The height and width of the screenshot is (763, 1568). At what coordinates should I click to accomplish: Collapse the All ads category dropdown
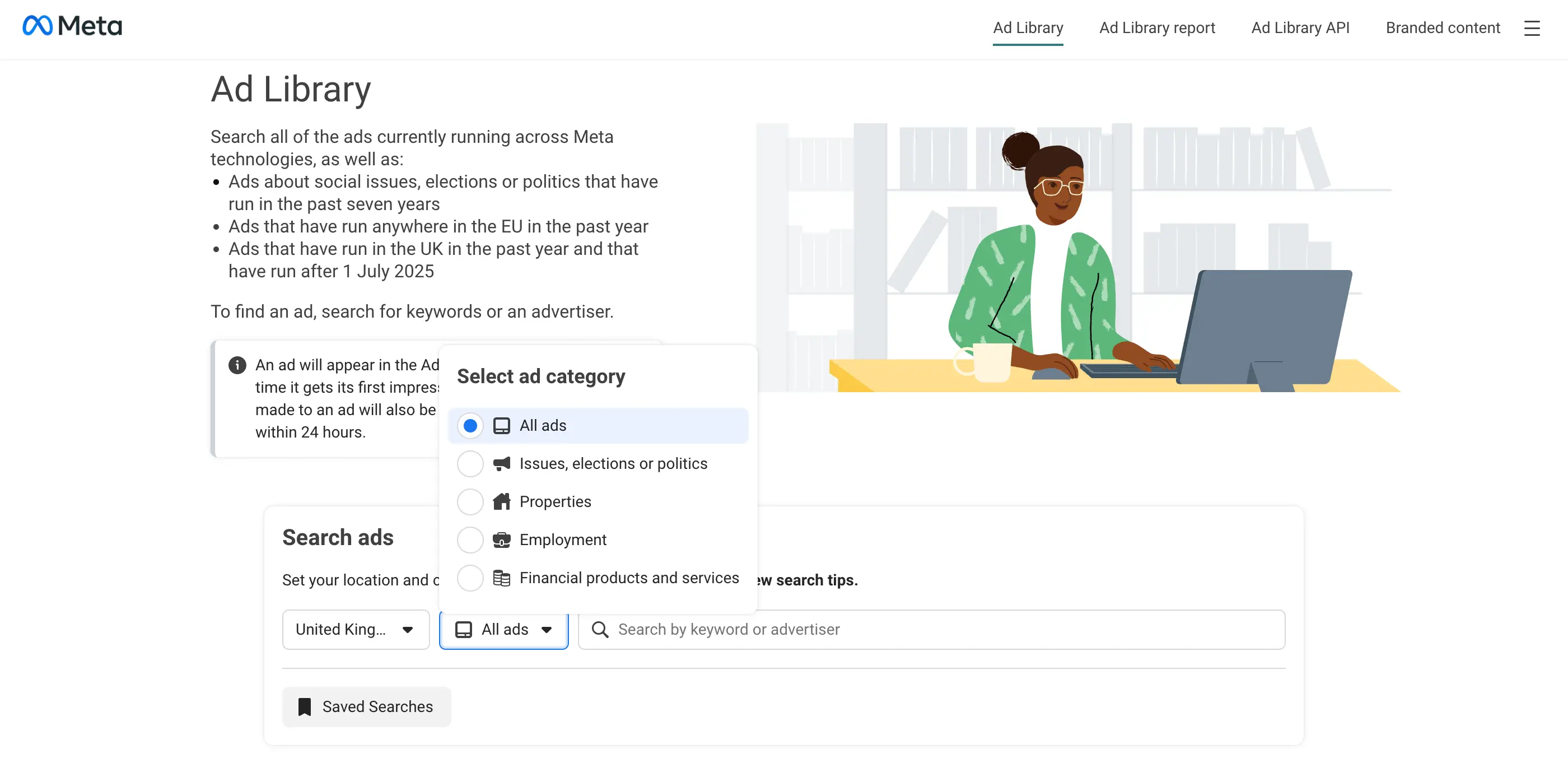click(x=503, y=630)
